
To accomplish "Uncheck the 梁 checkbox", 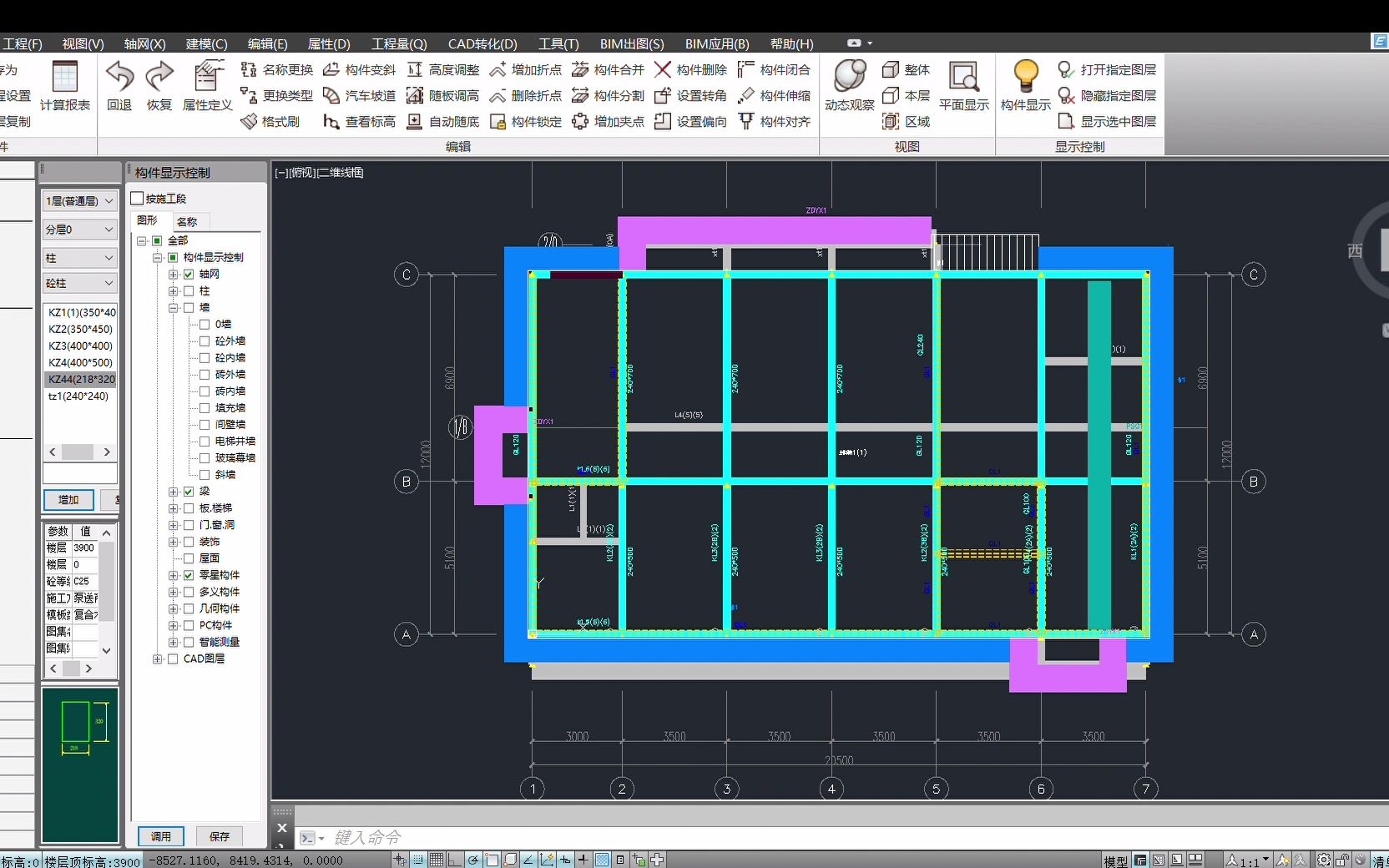I will [x=189, y=492].
